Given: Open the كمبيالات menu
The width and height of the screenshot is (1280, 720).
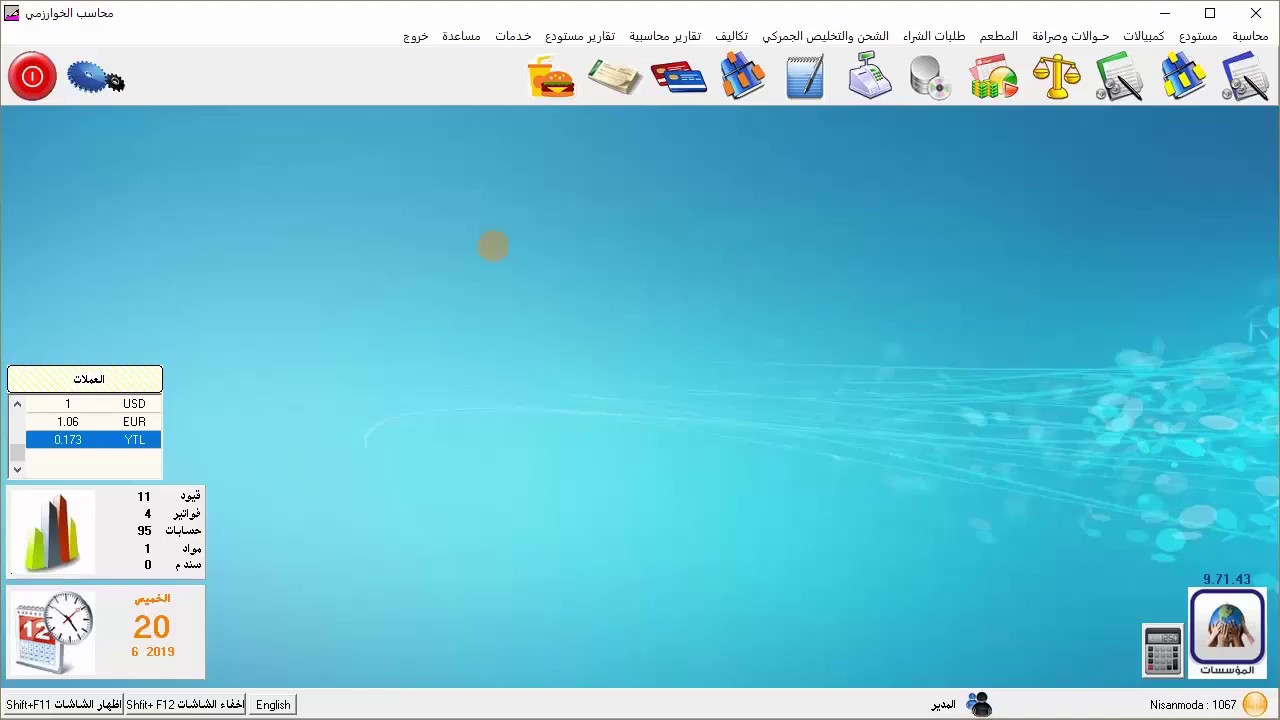Looking at the screenshot, I should point(1143,36).
